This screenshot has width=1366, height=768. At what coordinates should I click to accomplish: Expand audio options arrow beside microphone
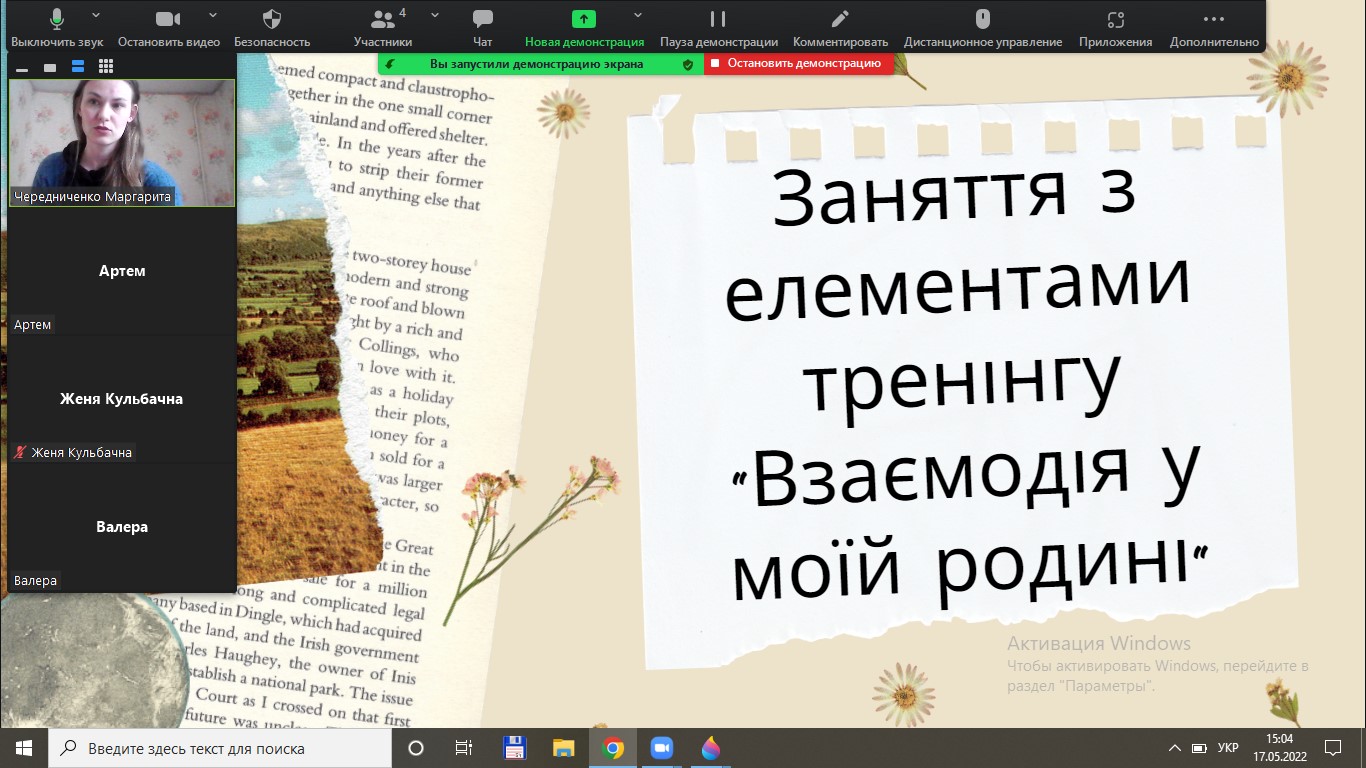96,16
